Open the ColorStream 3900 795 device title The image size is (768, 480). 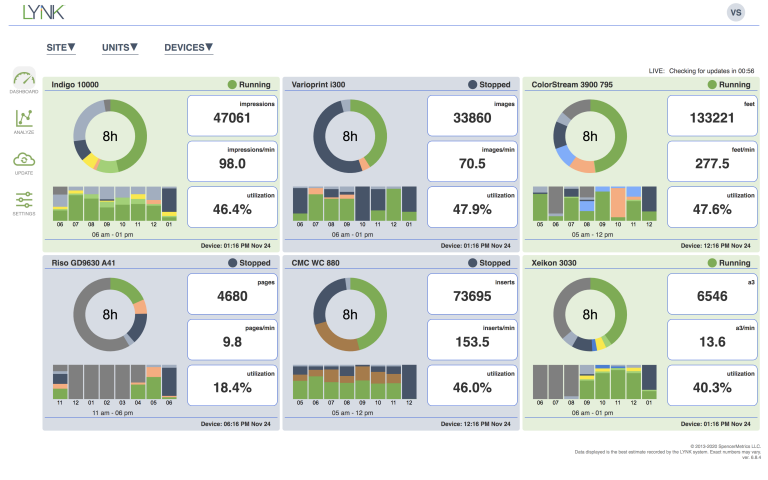[x=572, y=85]
